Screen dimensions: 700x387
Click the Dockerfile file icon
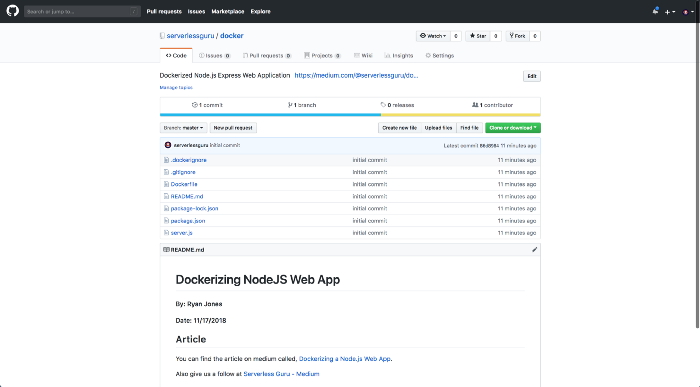coord(166,184)
